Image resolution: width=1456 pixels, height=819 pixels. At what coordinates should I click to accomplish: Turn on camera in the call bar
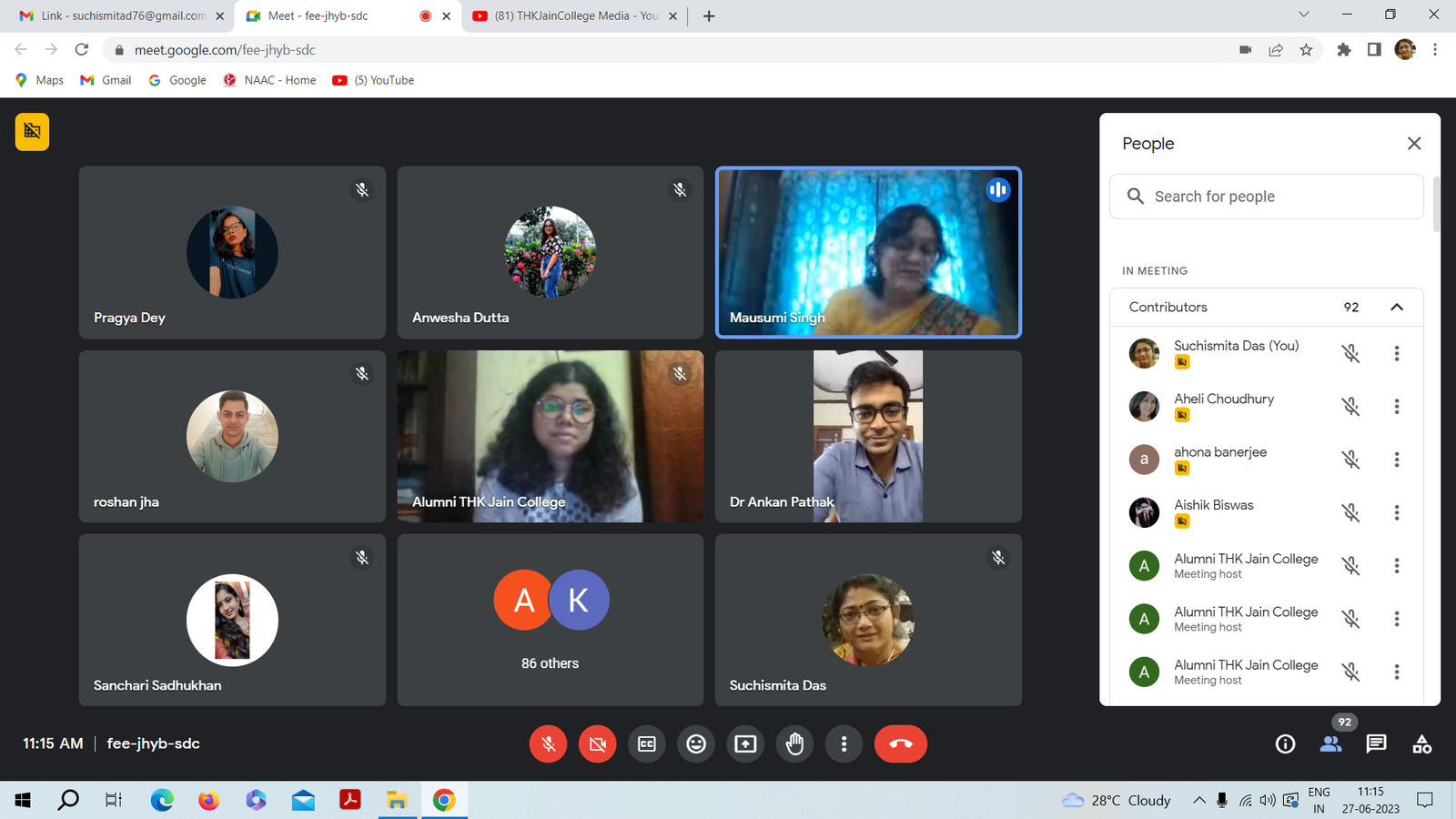(597, 743)
